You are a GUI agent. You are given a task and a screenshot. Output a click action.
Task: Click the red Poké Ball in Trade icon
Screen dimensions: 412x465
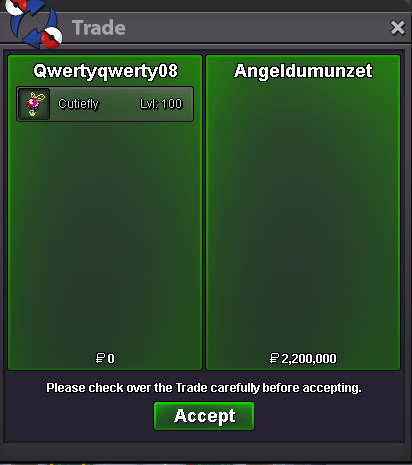51,37
